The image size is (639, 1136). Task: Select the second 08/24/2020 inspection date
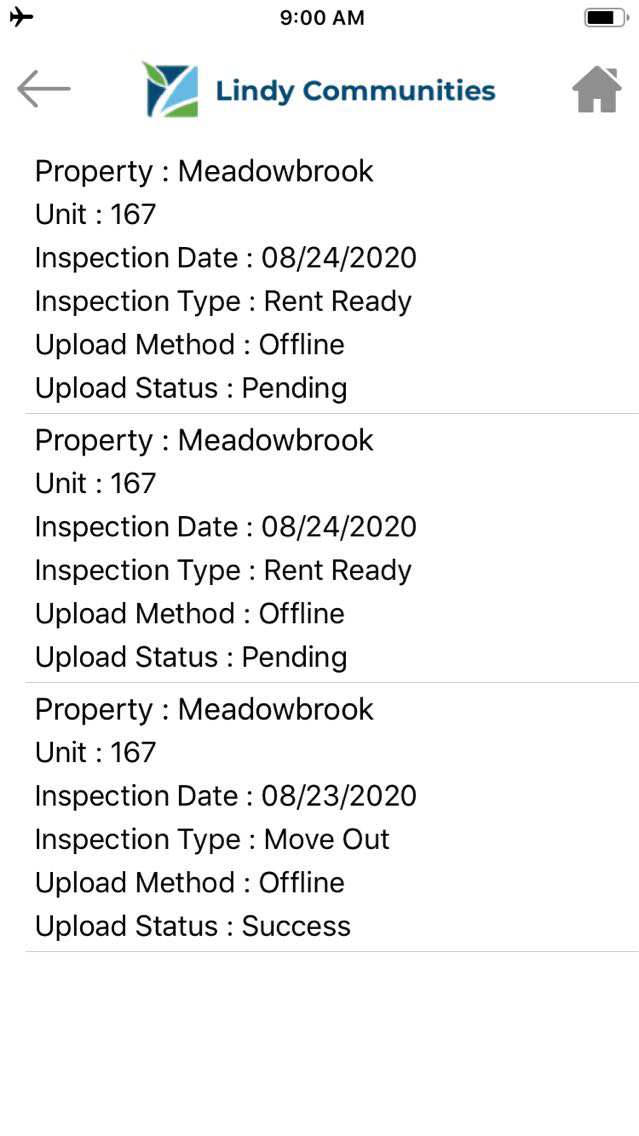pos(225,527)
